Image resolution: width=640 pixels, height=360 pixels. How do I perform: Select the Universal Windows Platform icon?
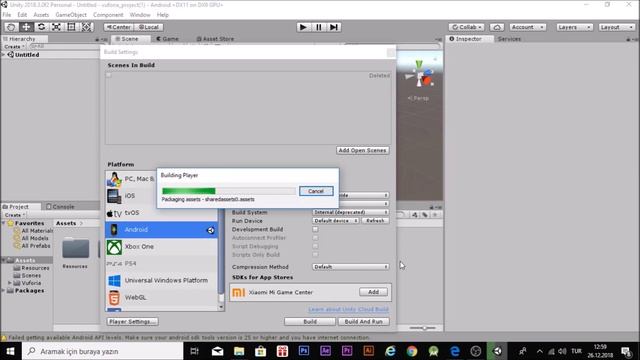114,281
